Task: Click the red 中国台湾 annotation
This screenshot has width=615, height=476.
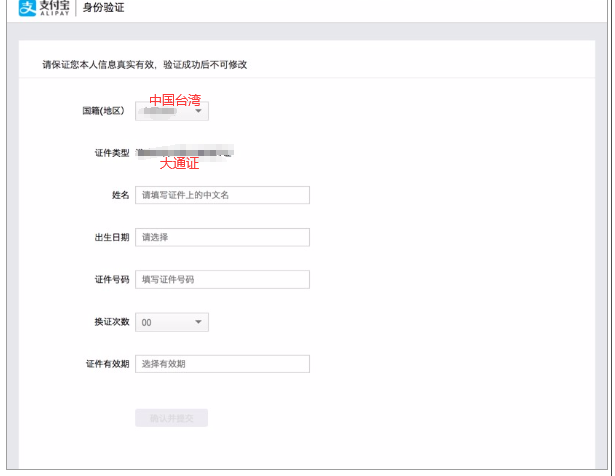Action: pyautogui.click(x=175, y=99)
